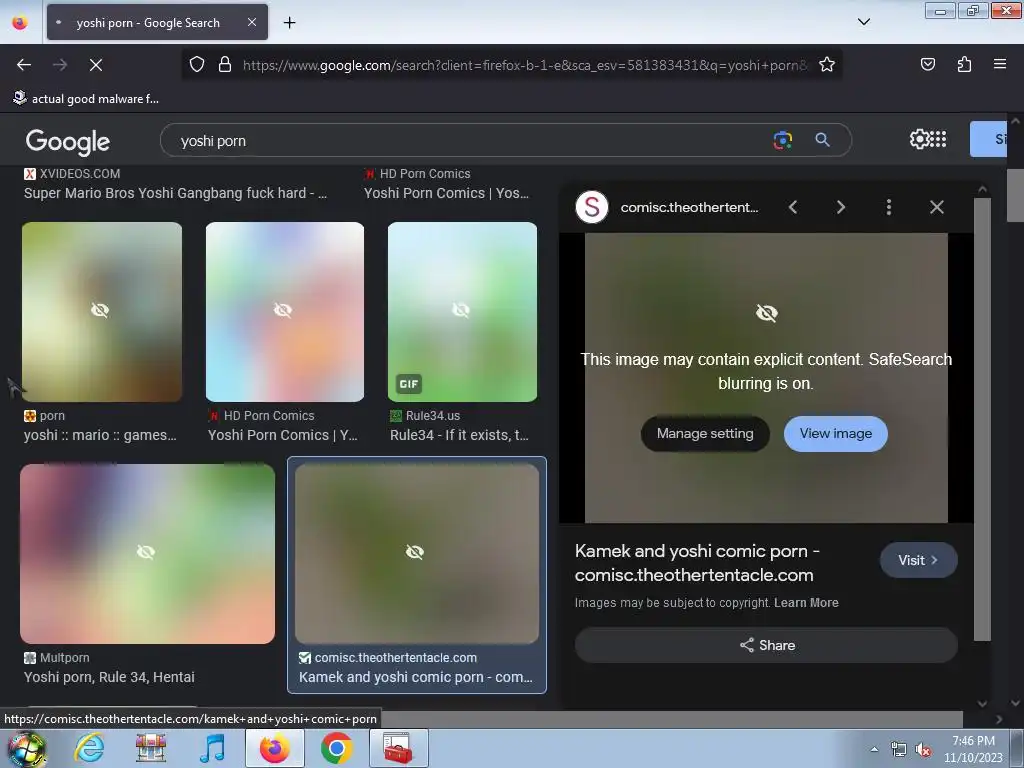
Task: Close the Google Search tab
Action: [252, 22]
